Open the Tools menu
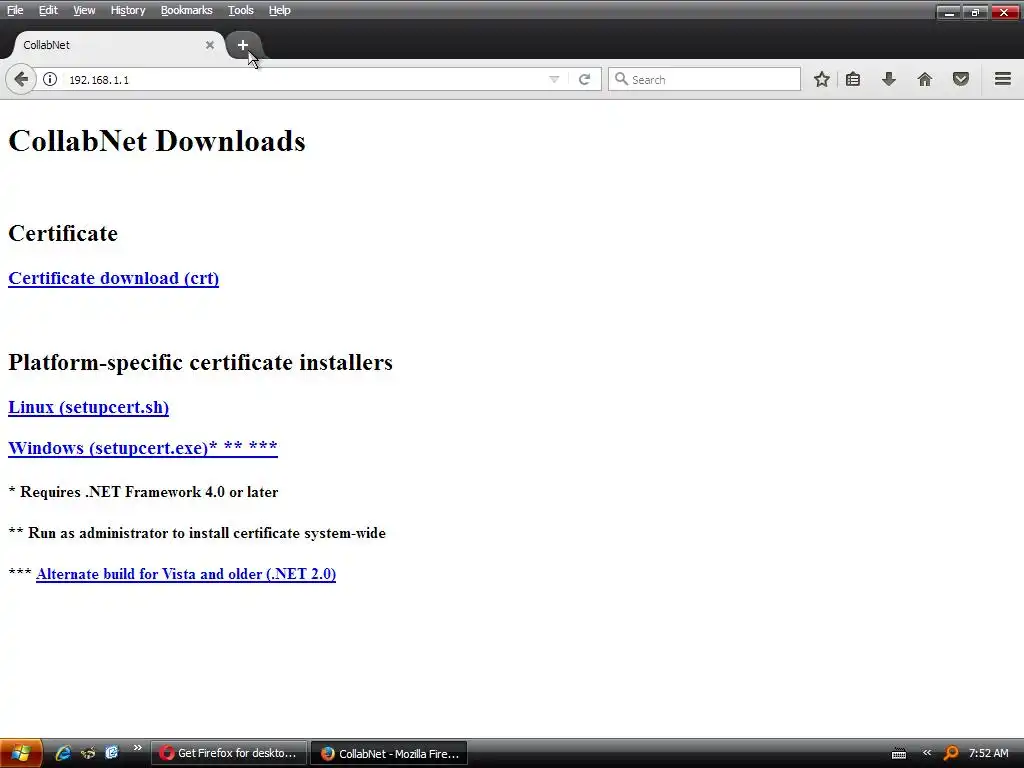 coord(240,10)
